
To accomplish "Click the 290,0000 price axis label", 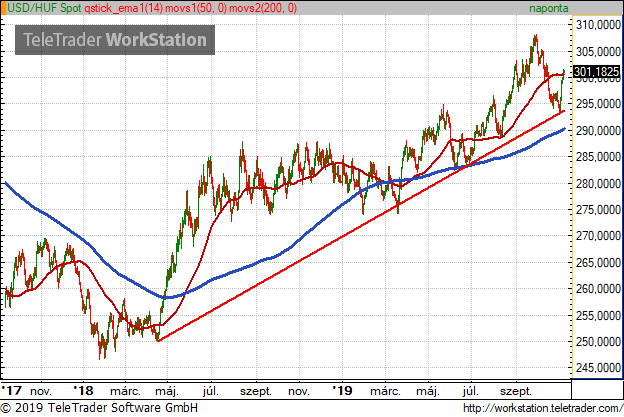I will (x=598, y=131).
